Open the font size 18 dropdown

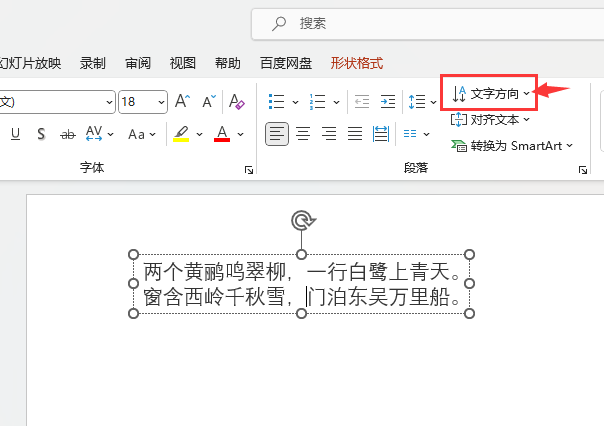pyautogui.click(x=161, y=102)
